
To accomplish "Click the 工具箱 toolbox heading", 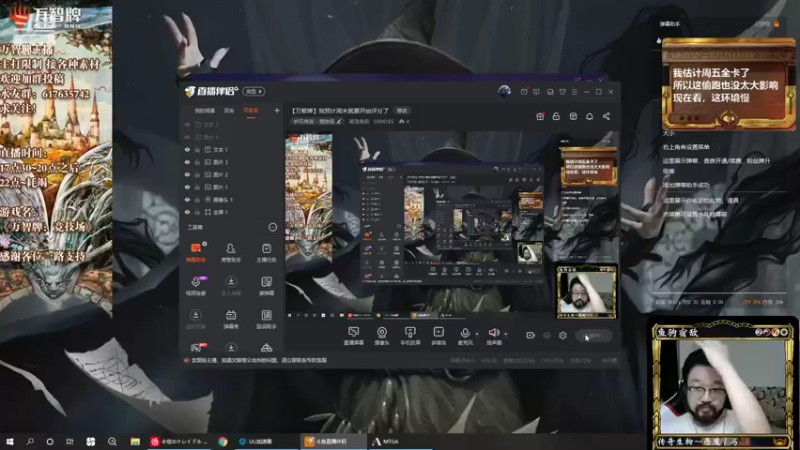I will 195,227.
